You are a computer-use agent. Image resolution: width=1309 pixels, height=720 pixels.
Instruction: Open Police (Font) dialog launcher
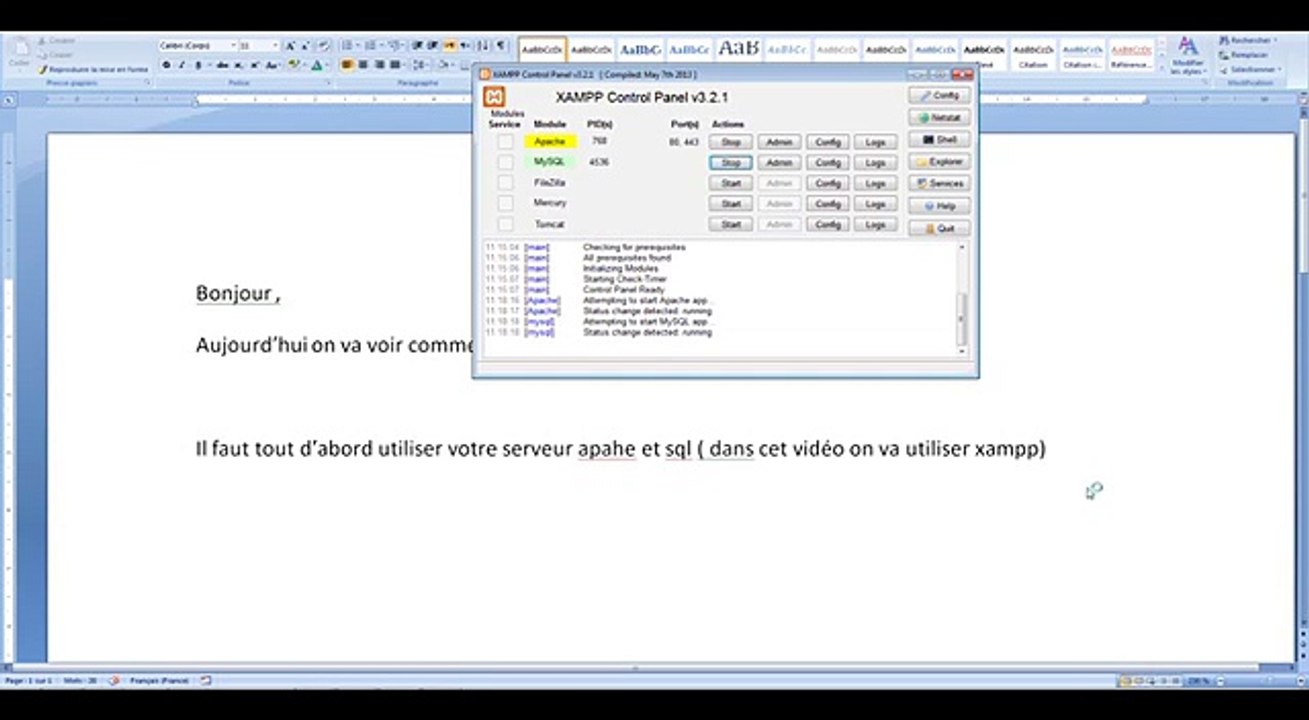tap(328, 83)
